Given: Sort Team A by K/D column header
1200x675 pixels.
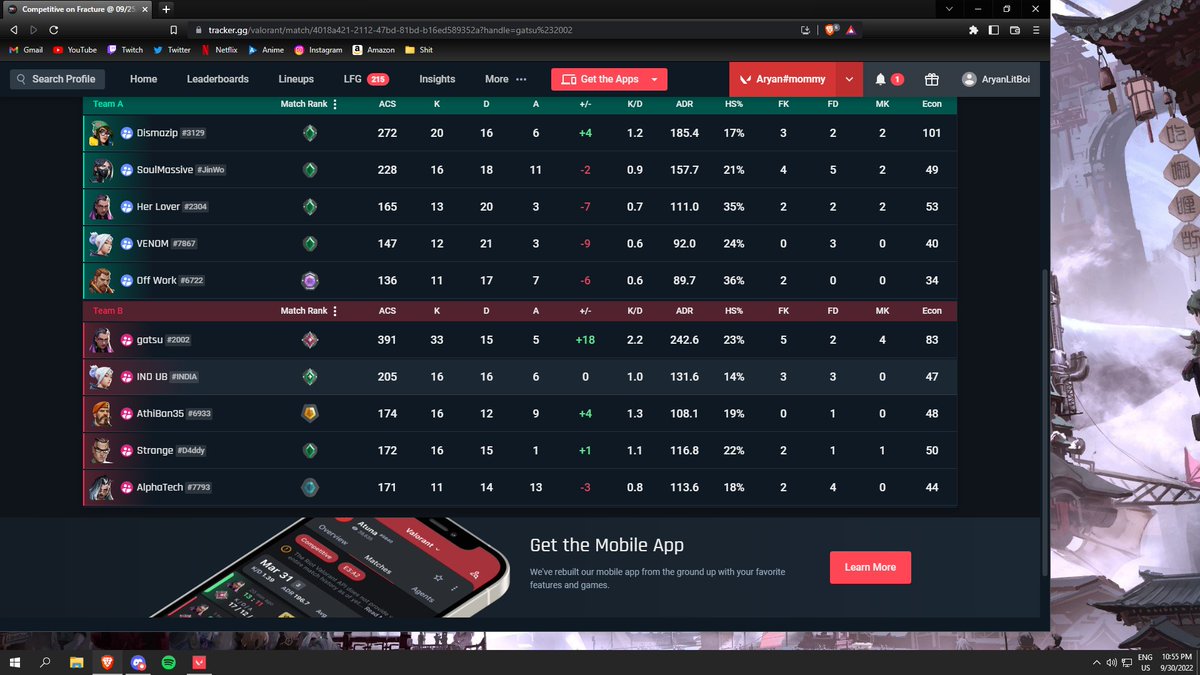Looking at the screenshot, I should click(x=635, y=103).
